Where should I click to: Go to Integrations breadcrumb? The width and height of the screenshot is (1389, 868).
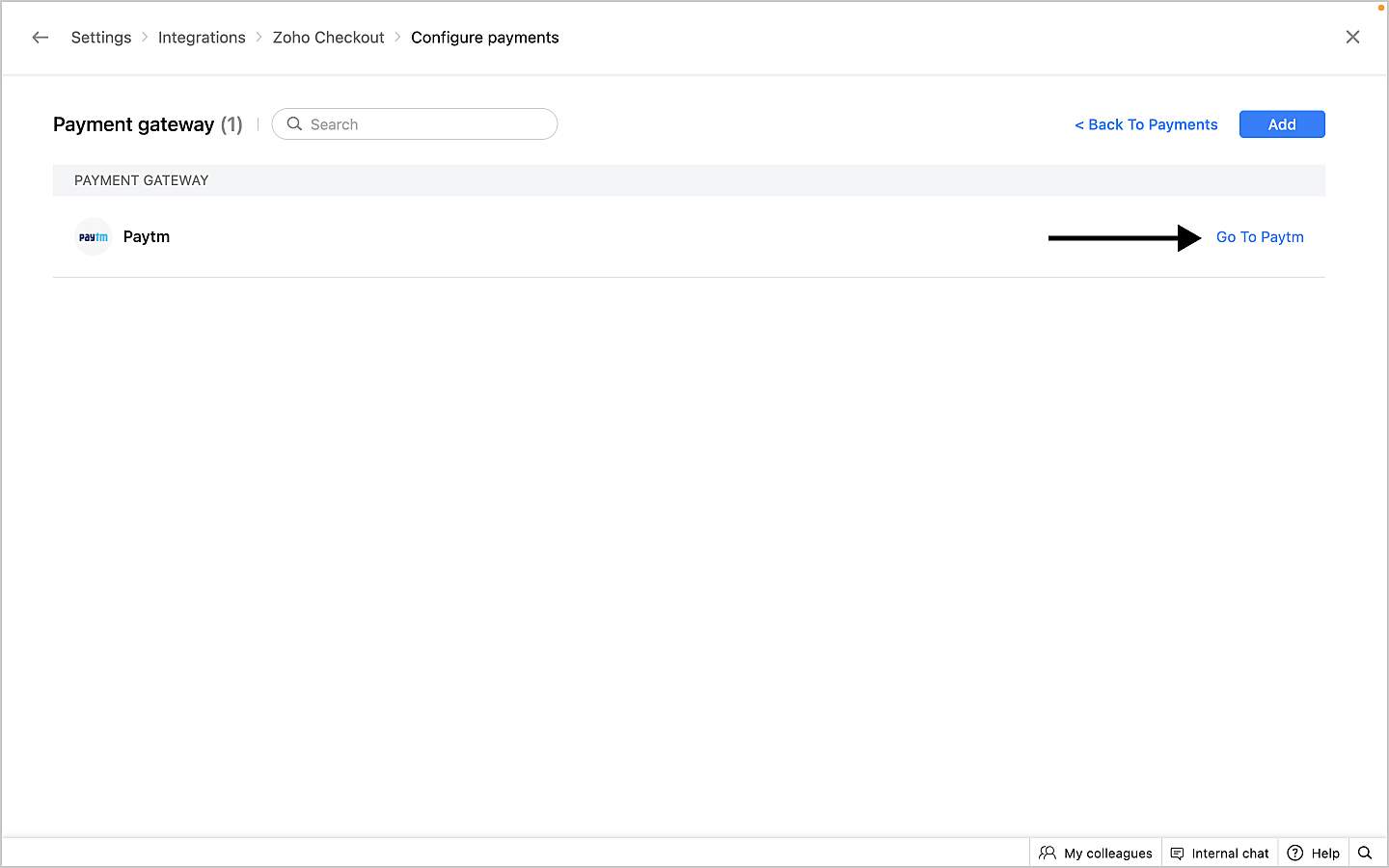[x=202, y=38]
